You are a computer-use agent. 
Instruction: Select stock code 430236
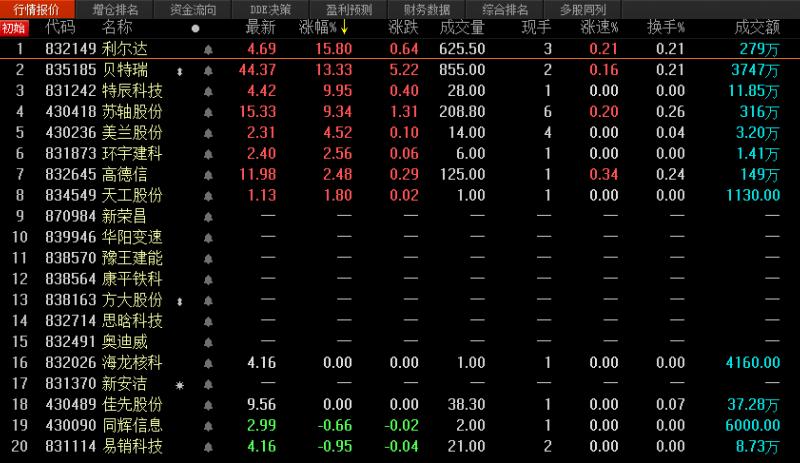pos(70,133)
